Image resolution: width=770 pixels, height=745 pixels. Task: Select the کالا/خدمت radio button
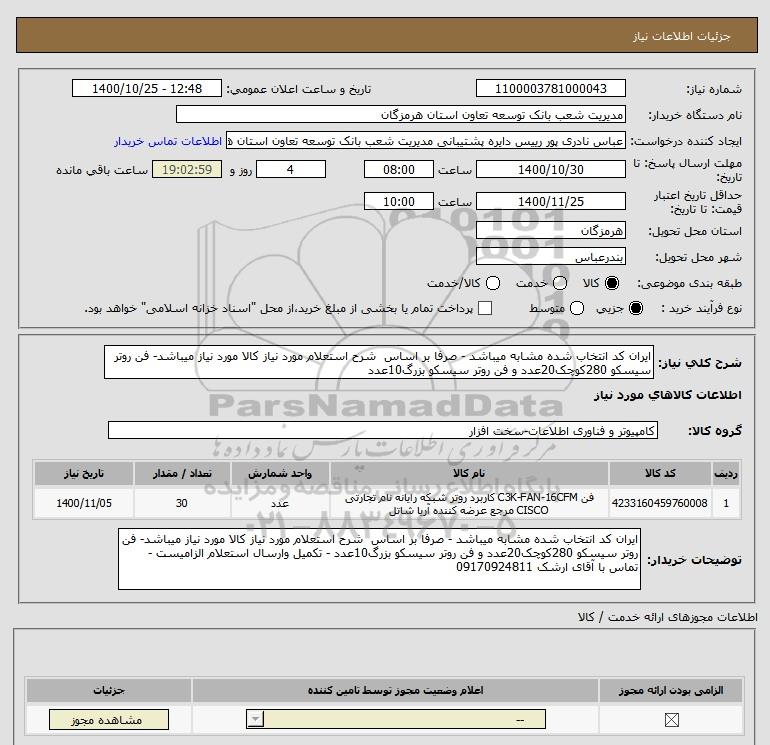point(493,283)
